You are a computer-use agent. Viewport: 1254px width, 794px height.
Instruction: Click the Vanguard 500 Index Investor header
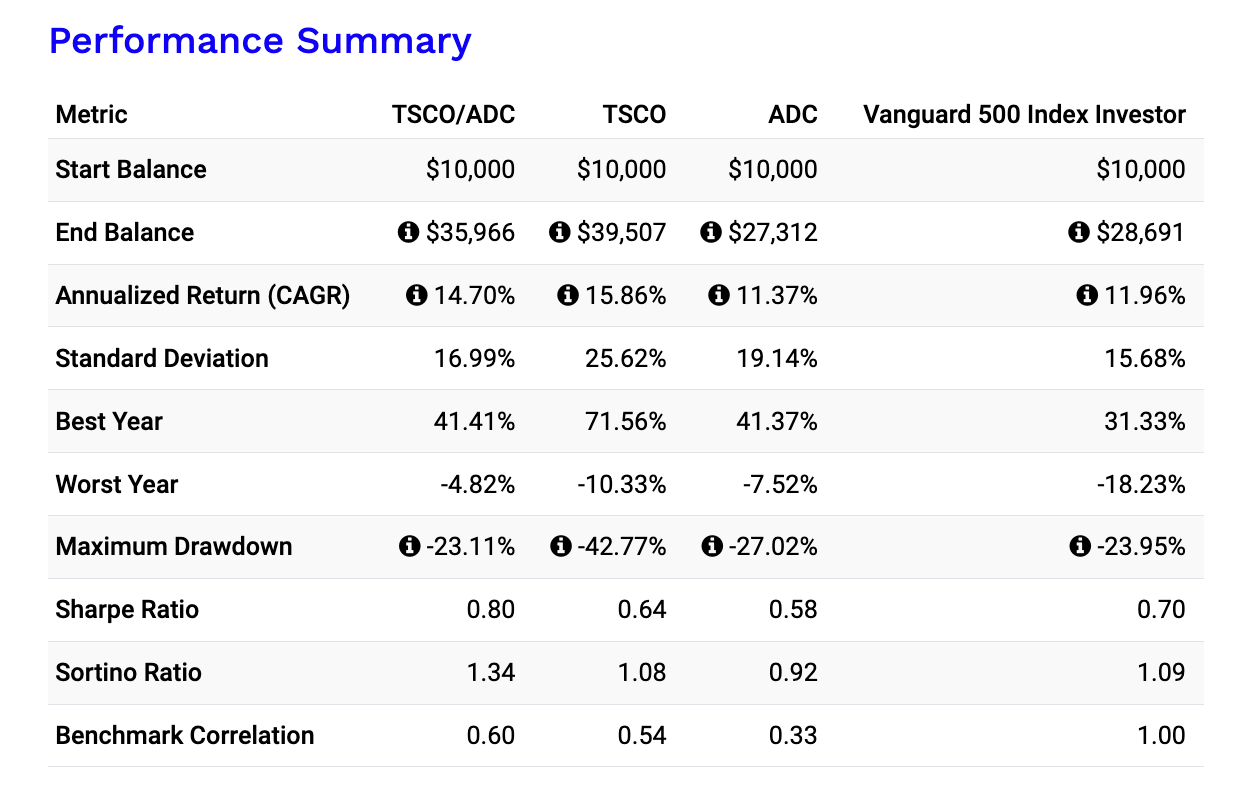tap(1024, 114)
